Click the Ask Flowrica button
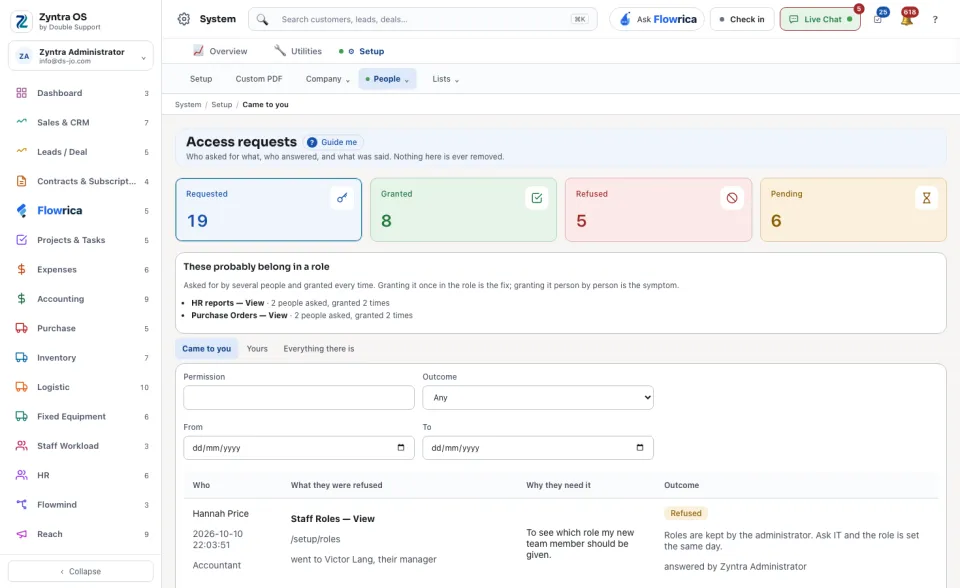The height and width of the screenshot is (588, 960). pyautogui.click(x=657, y=19)
